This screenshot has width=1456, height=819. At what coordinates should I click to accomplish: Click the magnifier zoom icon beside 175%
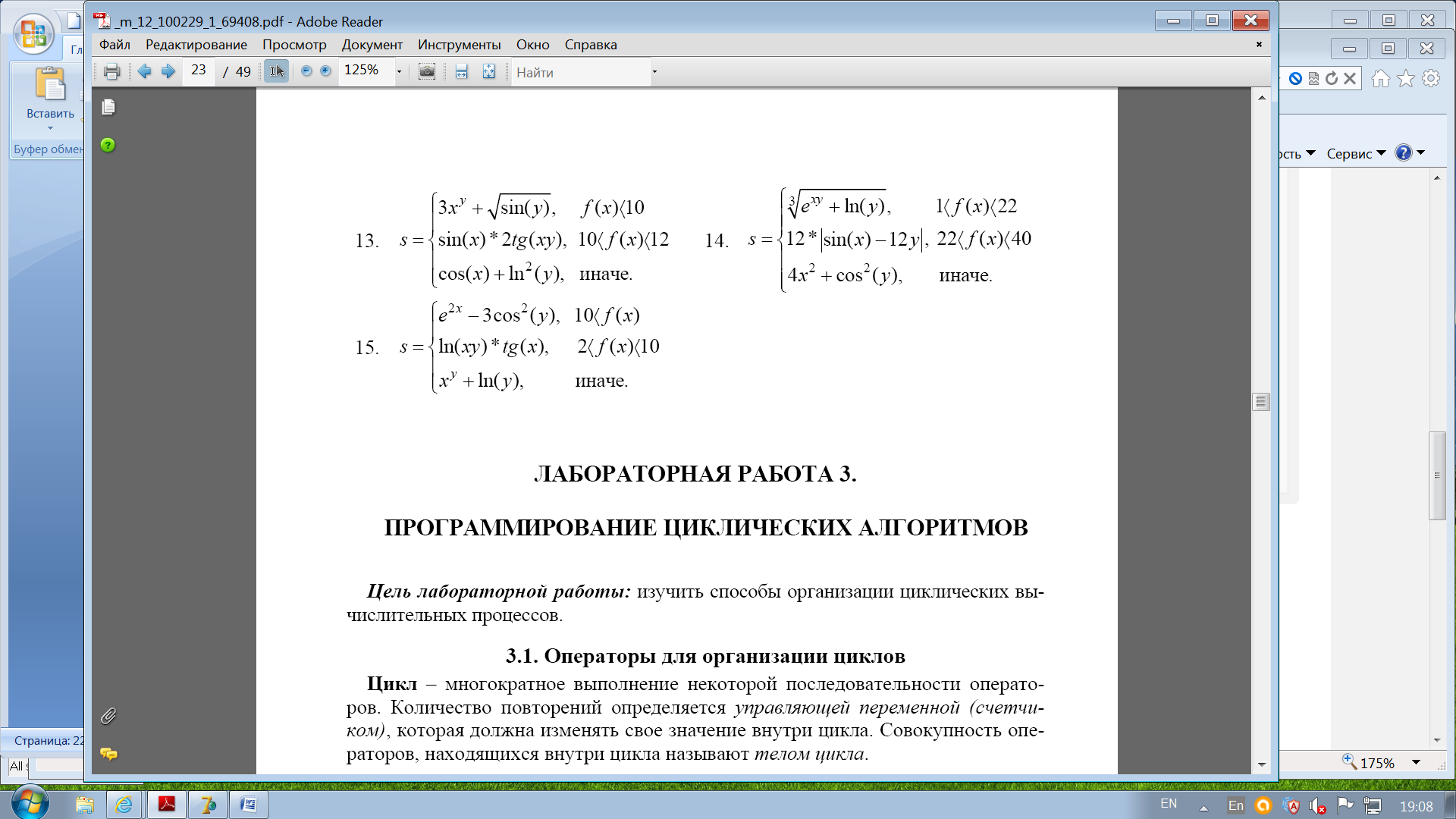coord(1349,761)
